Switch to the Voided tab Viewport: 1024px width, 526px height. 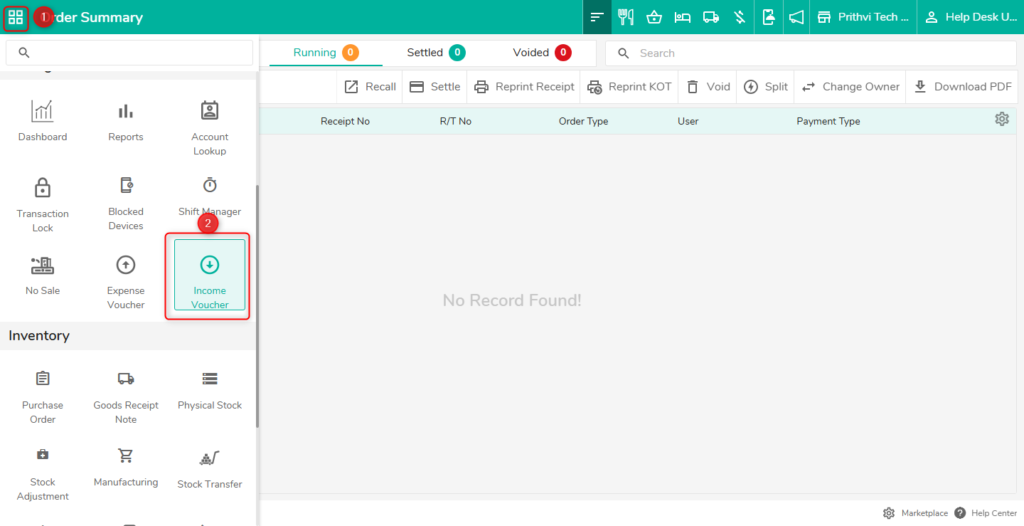(x=541, y=53)
